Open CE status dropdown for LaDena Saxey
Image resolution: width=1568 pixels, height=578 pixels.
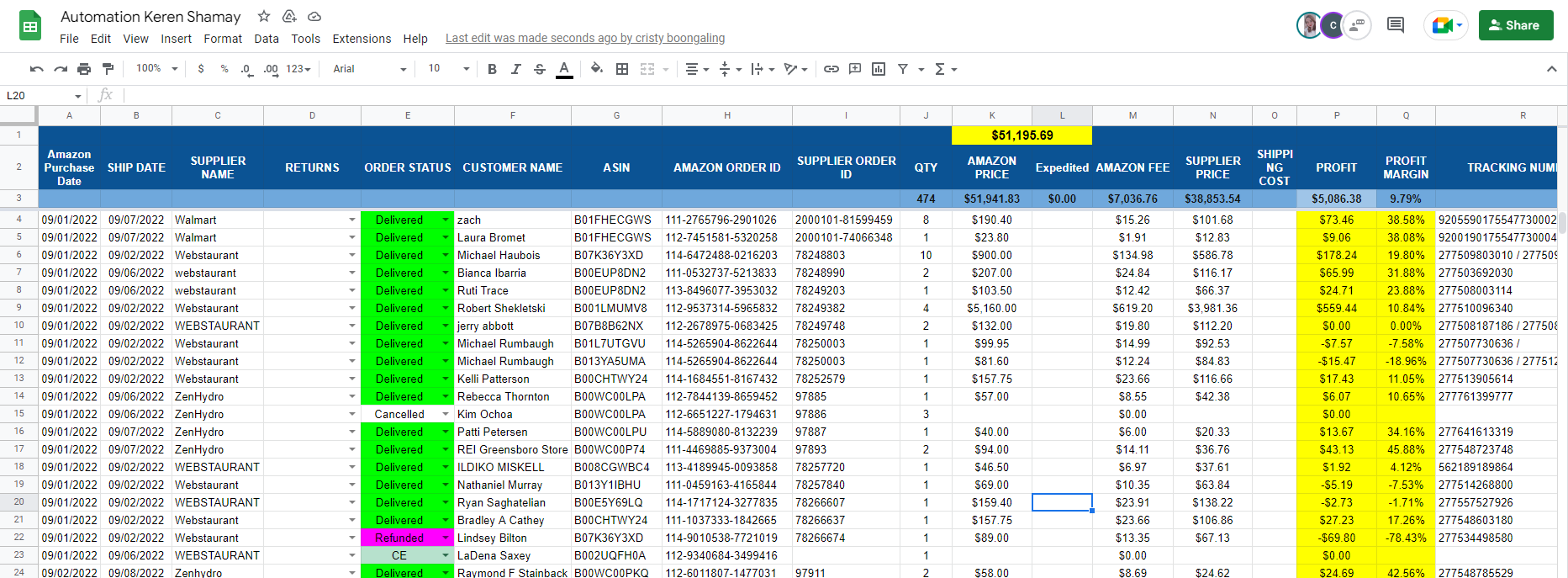coord(446,555)
